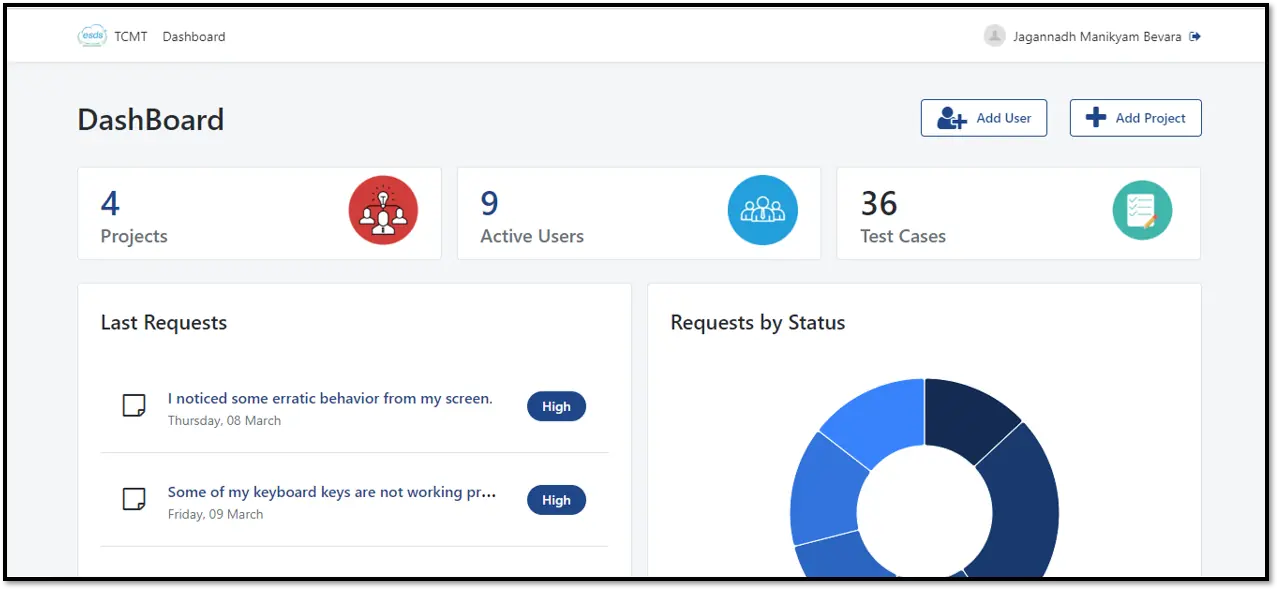Image resolution: width=1278 pixels, height=590 pixels.
Task: Click the Add User person-plus icon
Action: [950, 118]
